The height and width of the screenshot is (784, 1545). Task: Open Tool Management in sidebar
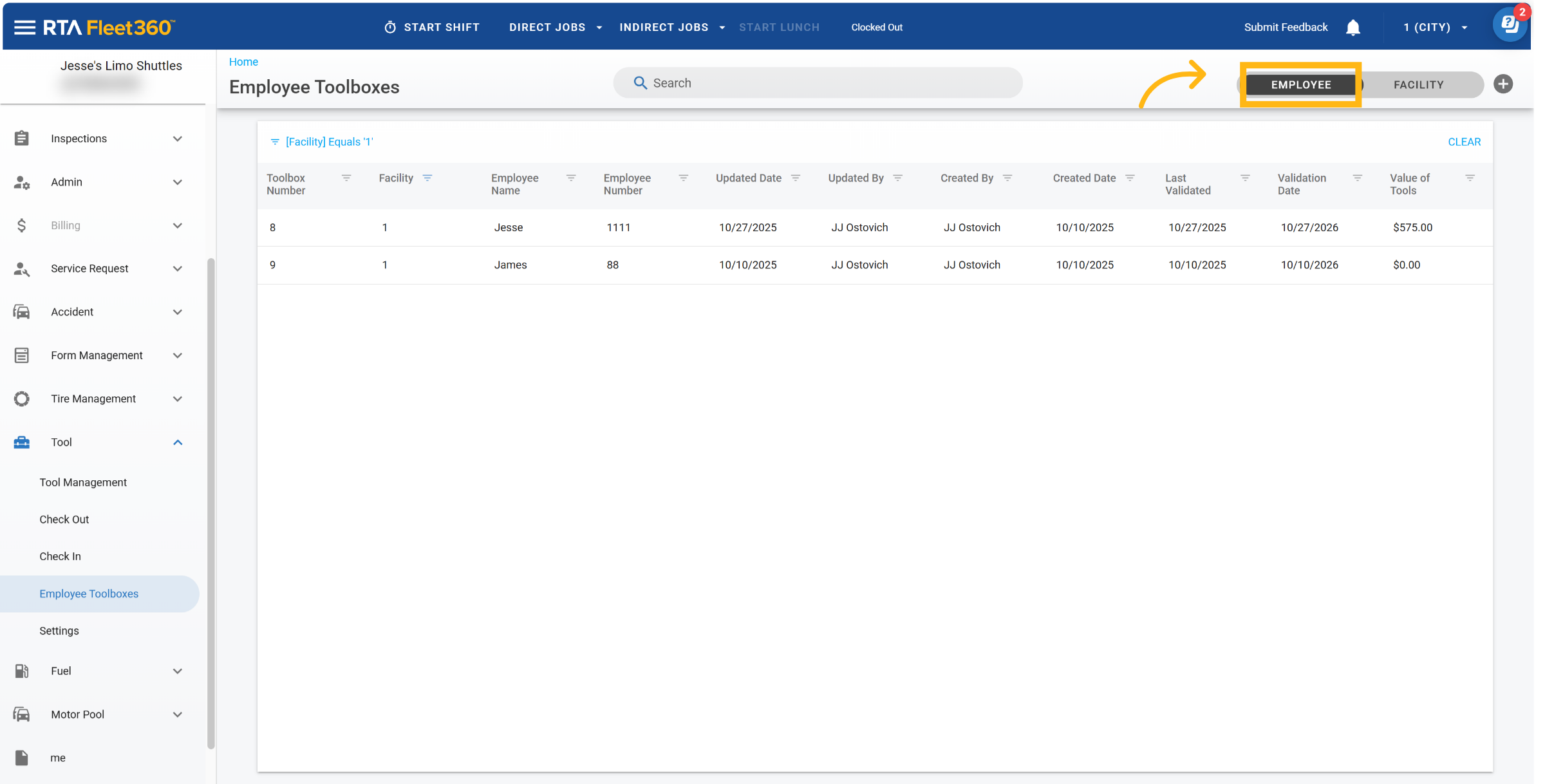click(x=83, y=482)
